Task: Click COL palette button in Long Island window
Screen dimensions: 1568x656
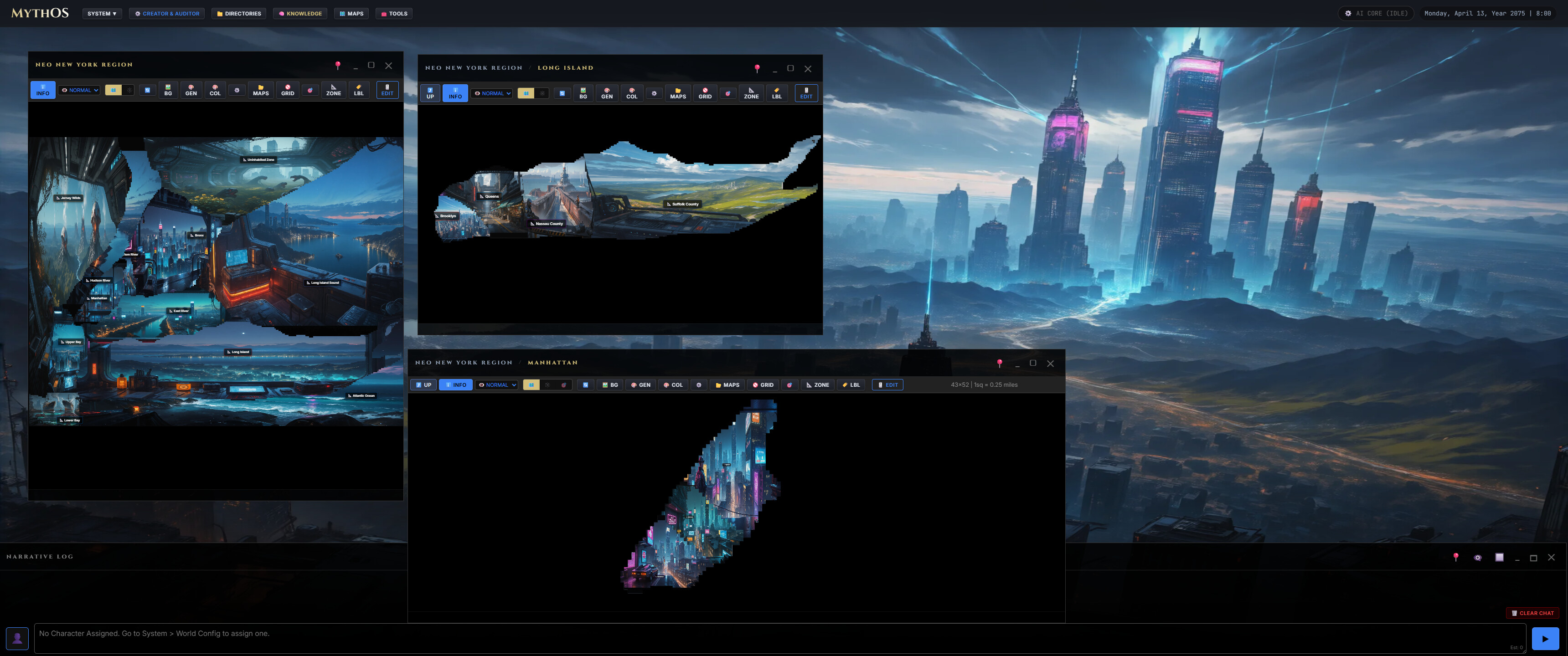Action: pos(632,93)
